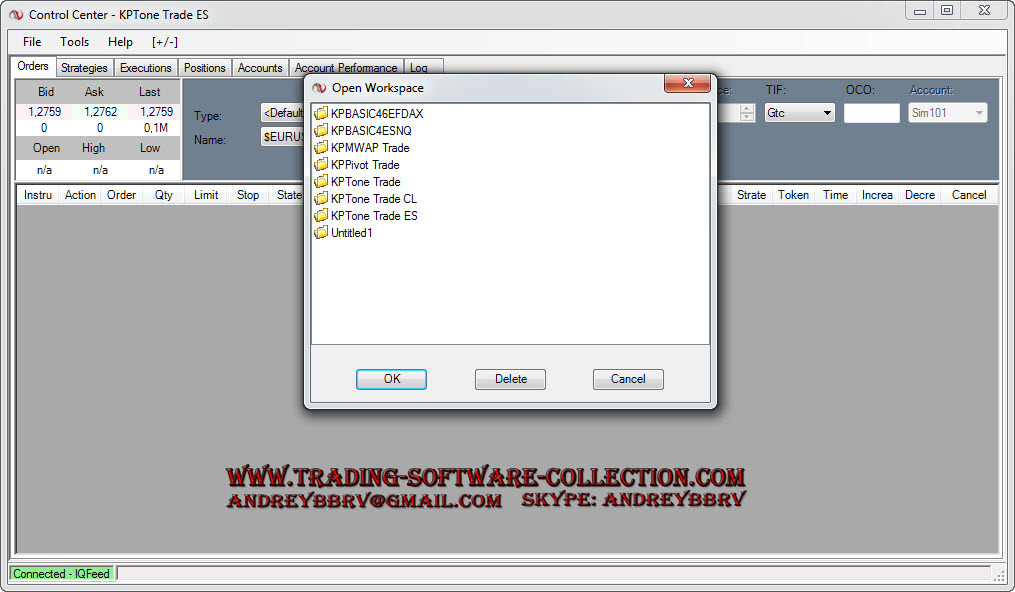Switch to the Executions tab
The image size is (1015, 592).
point(146,68)
